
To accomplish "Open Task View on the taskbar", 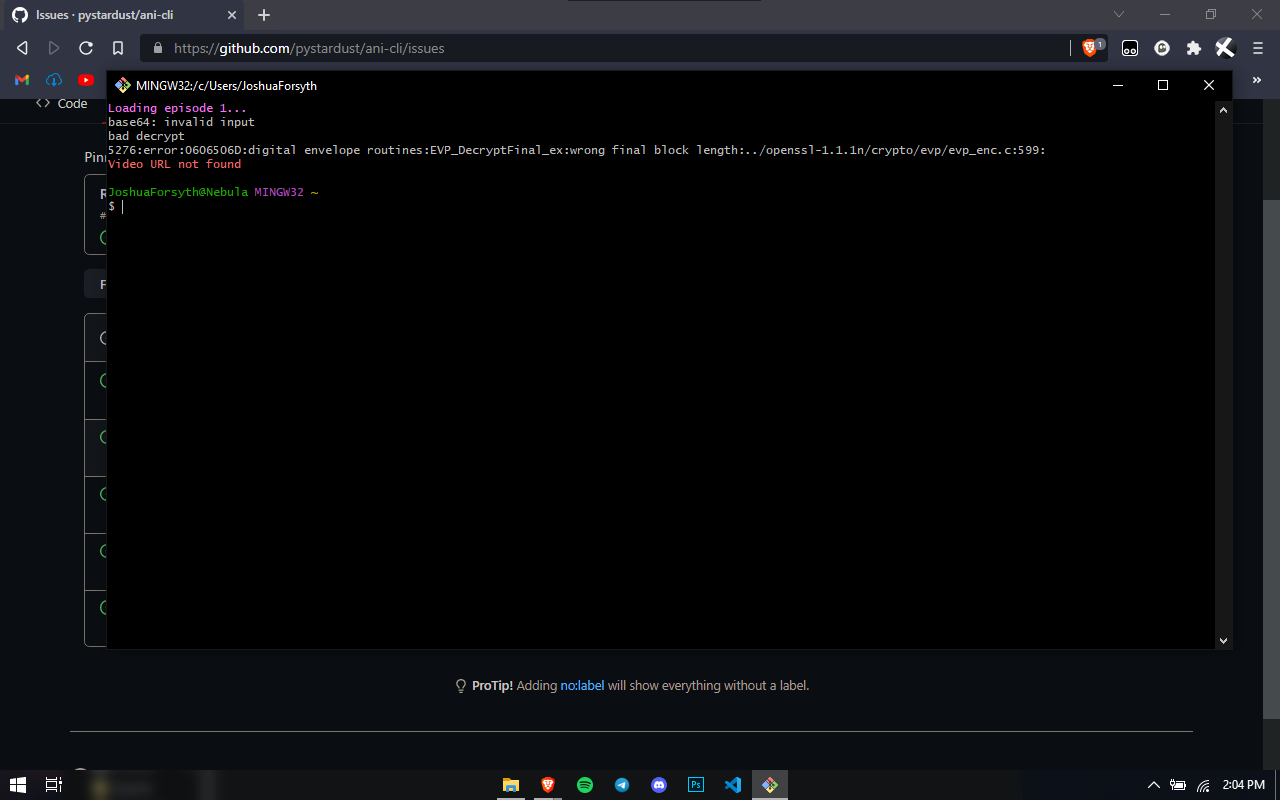I will pyautogui.click(x=54, y=785).
